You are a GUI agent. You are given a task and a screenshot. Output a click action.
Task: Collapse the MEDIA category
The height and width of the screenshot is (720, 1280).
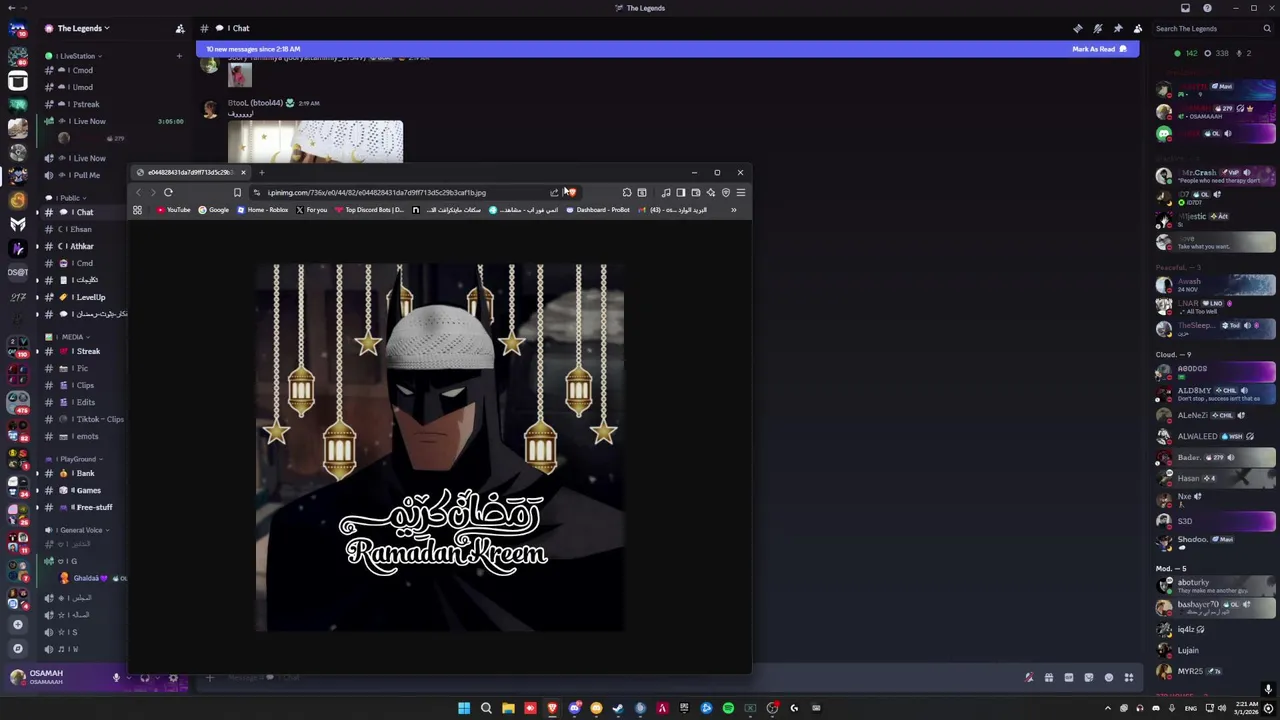click(x=67, y=337)
